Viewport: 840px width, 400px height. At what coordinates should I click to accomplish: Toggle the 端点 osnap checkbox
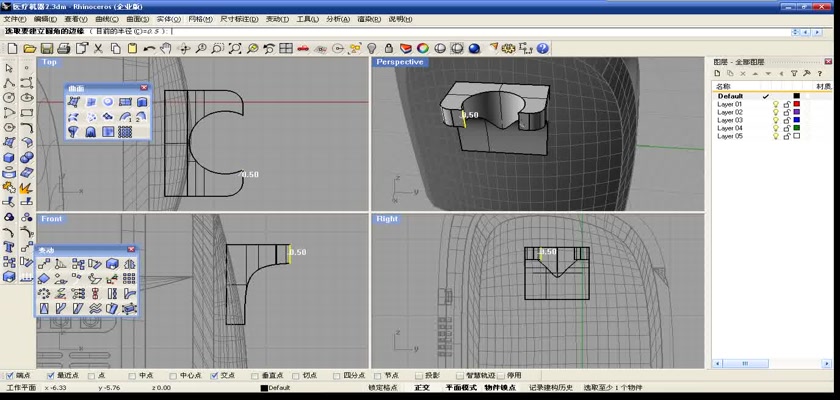pyautogui.click(x=10, y=376)
